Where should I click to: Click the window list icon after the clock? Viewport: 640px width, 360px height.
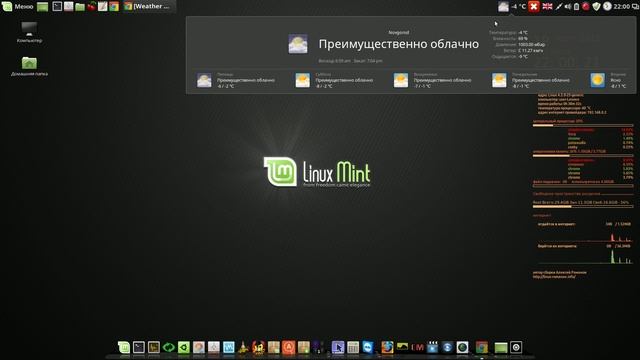point(635,7)
